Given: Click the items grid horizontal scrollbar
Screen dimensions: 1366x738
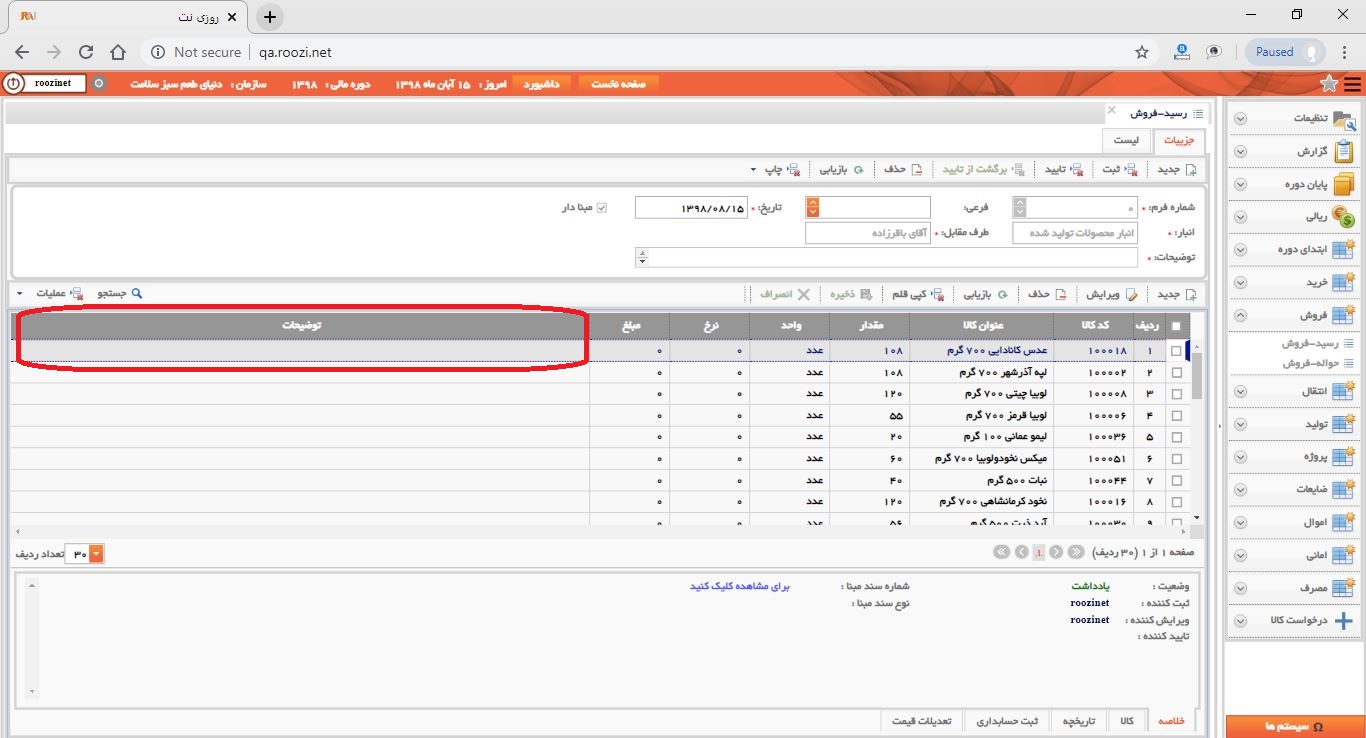Looking at the screenshot, I should click(x=600, y=531).
